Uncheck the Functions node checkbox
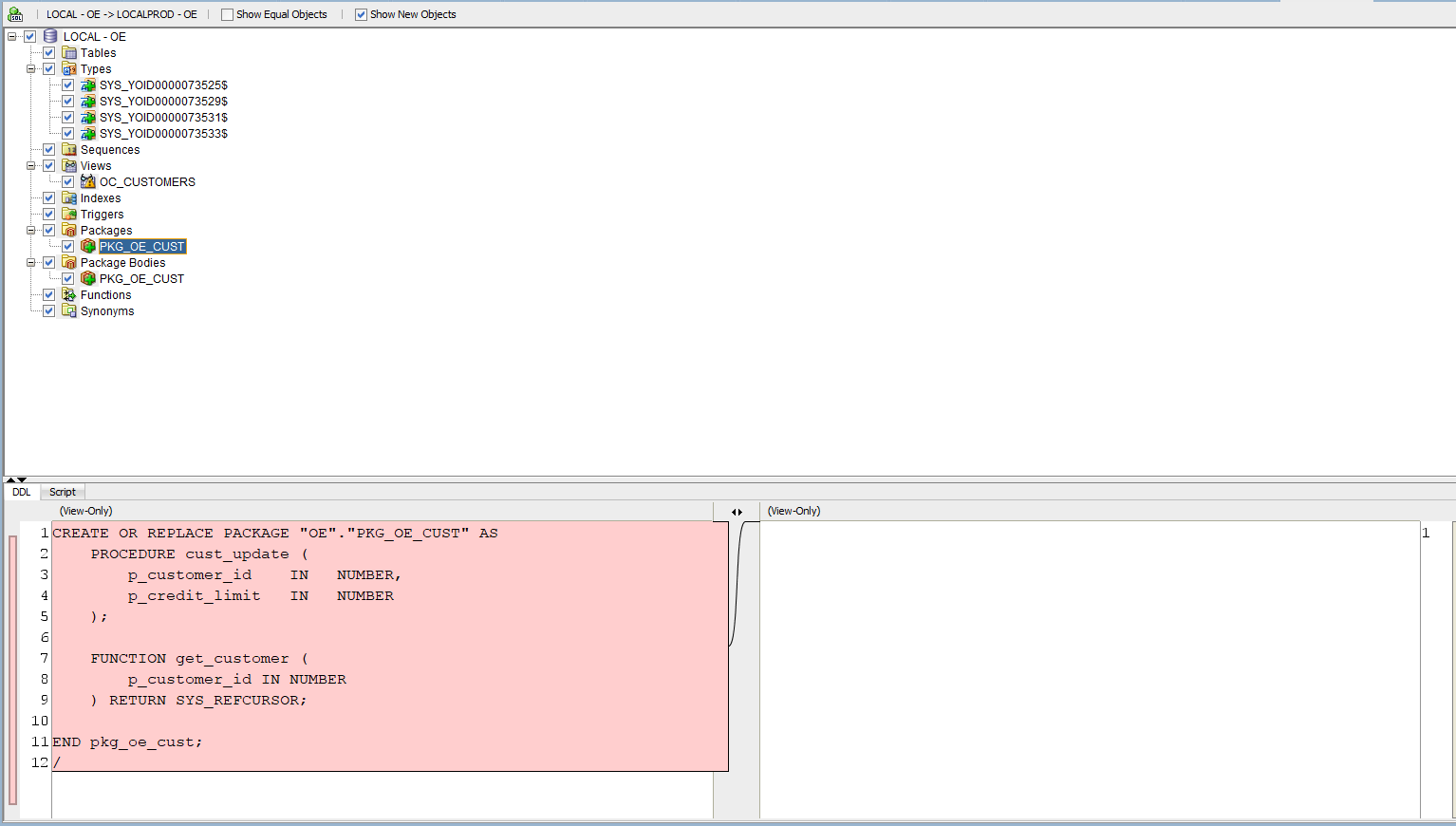1456x826 pixels. click(49, 294)
